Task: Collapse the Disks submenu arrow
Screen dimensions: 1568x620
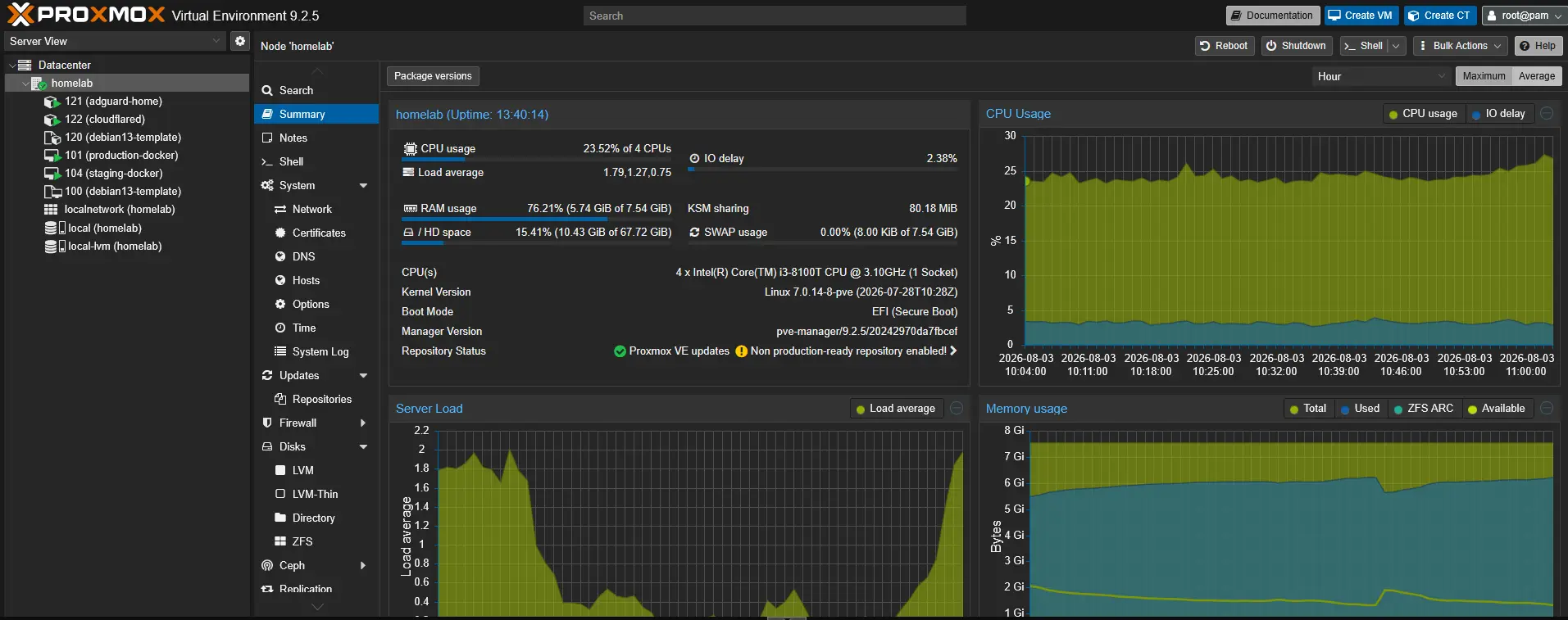Action: 363,446
